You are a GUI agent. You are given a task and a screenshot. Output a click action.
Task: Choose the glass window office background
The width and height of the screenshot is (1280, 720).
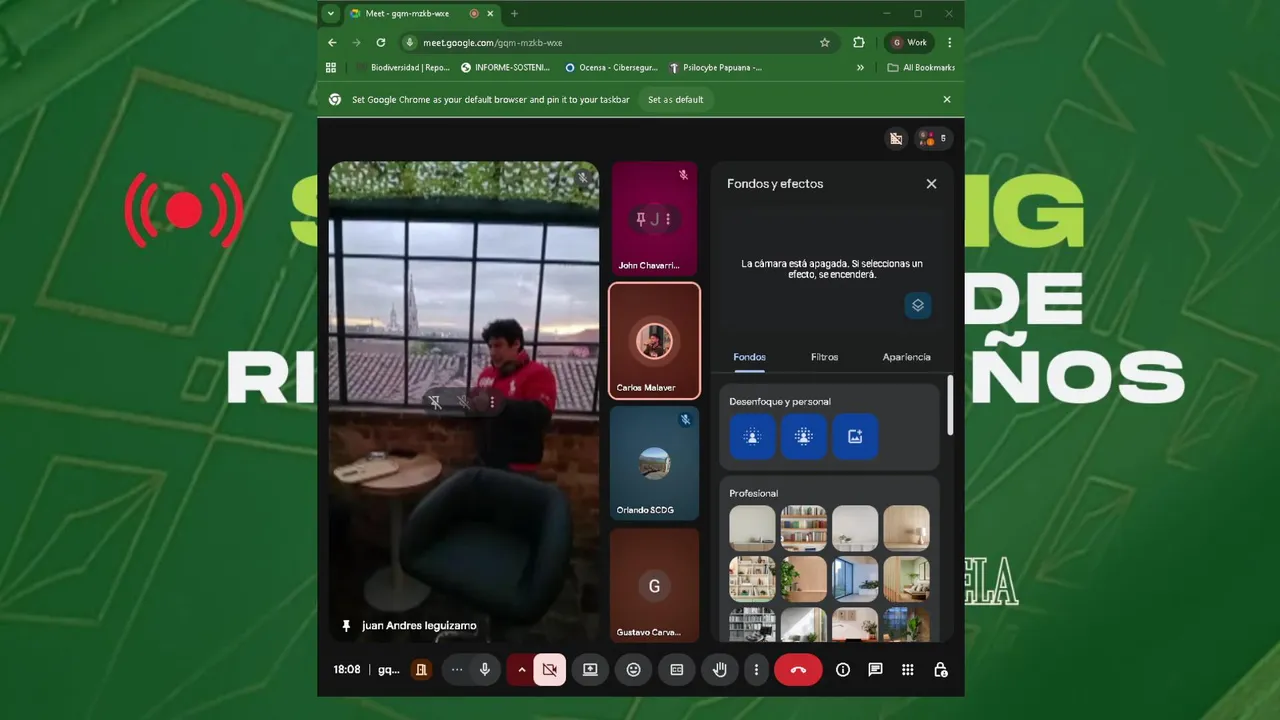pyautogui.click(x=855, y=579)
